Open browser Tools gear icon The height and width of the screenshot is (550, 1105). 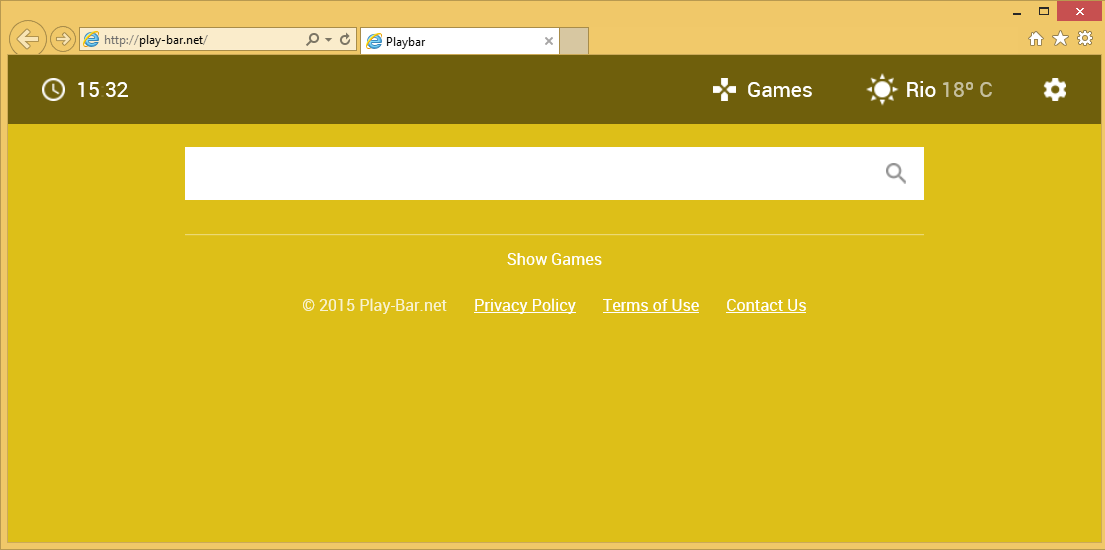point(1085,39)
